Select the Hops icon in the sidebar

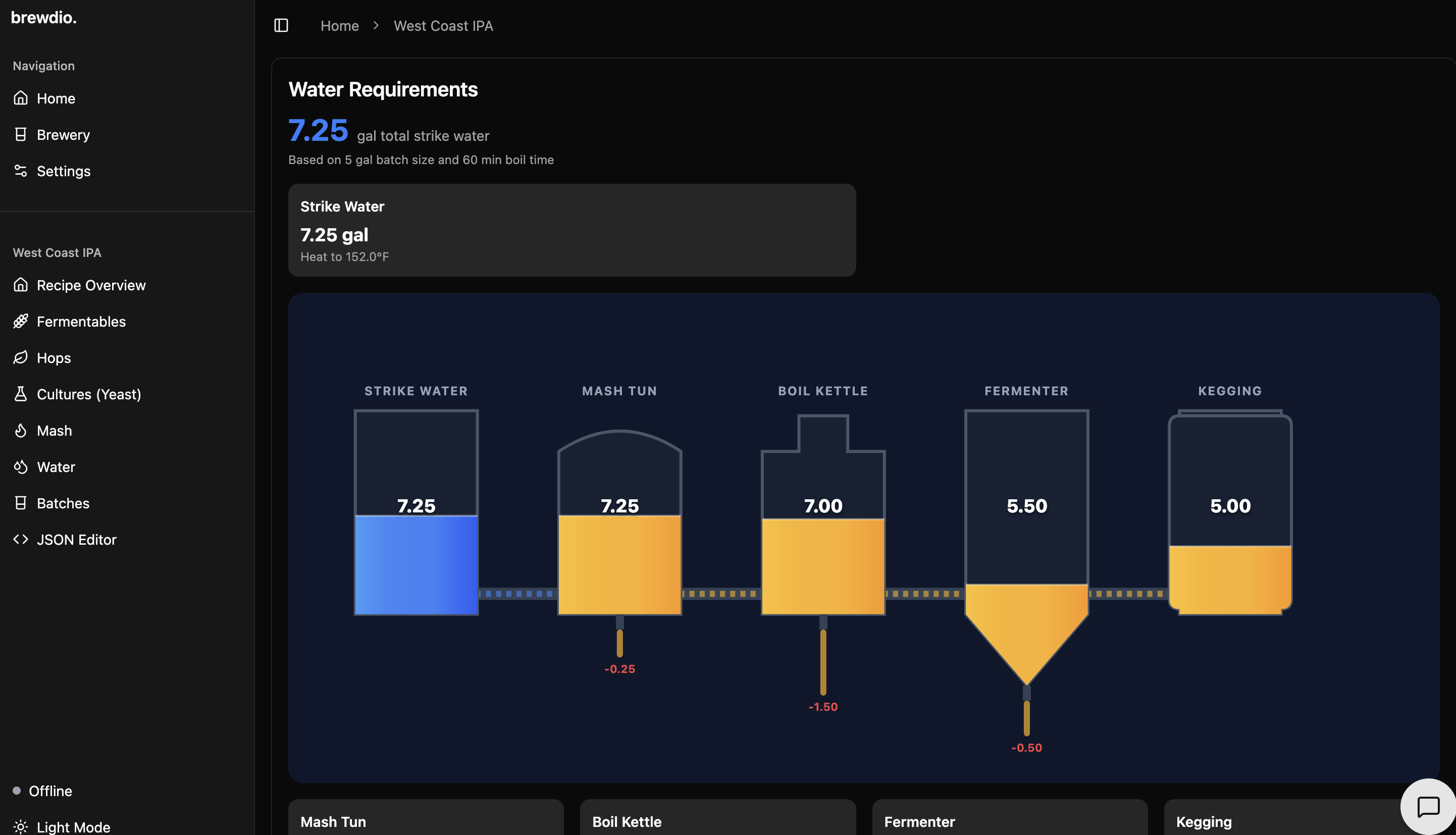(x=21, y=357)
